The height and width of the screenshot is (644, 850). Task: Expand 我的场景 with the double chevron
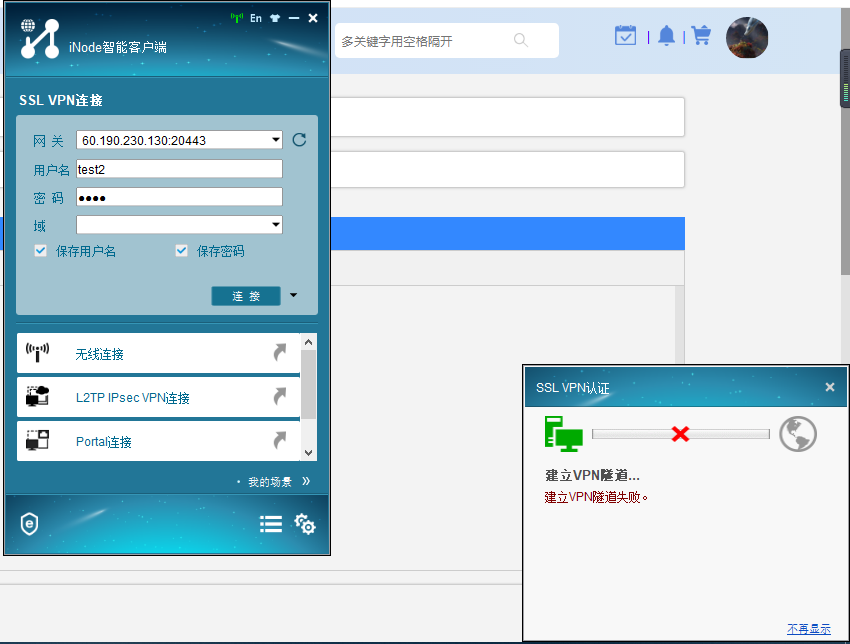[306, 481]
